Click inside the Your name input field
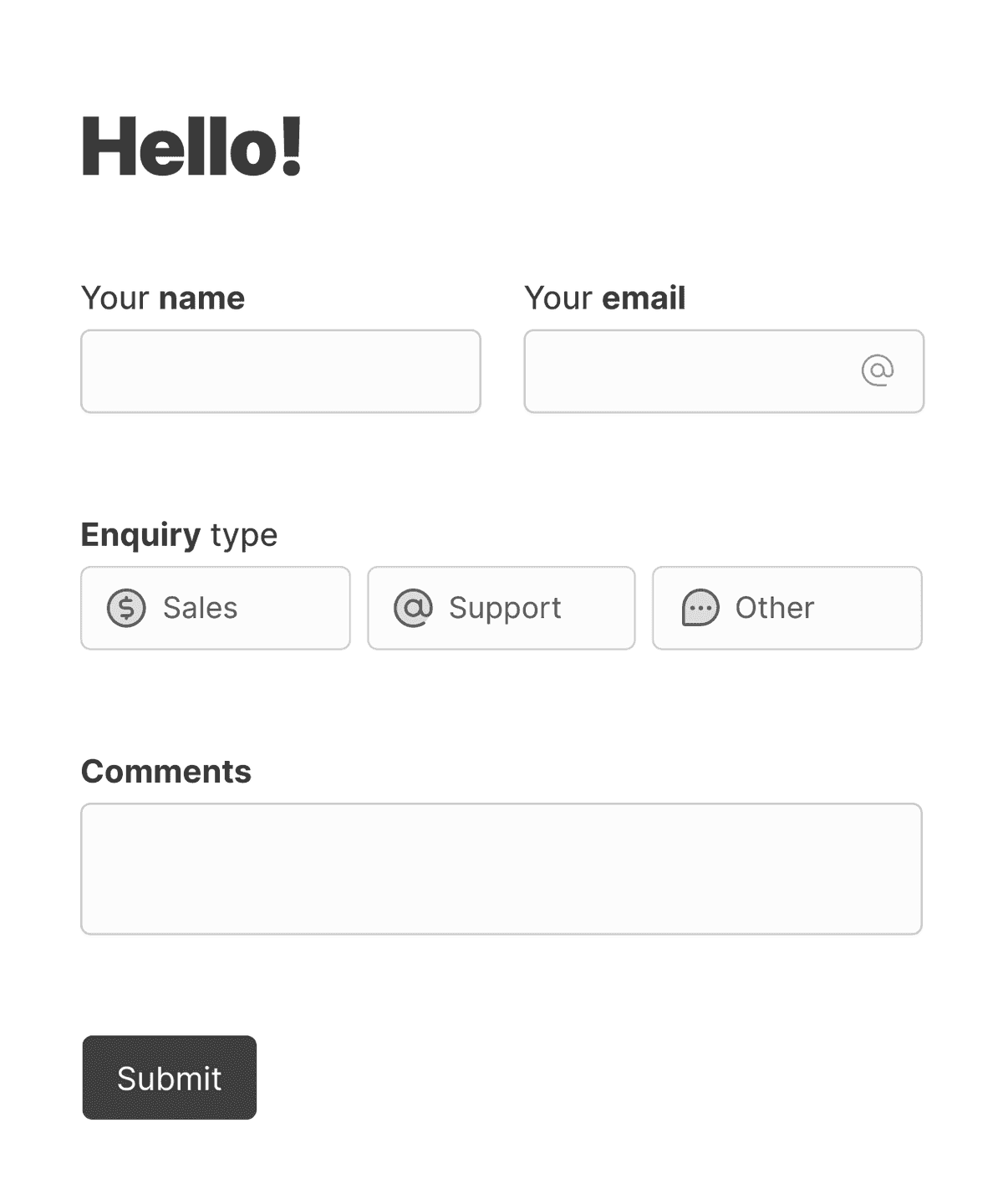This screenshot has width=1003, height=1204. (280, 370)
